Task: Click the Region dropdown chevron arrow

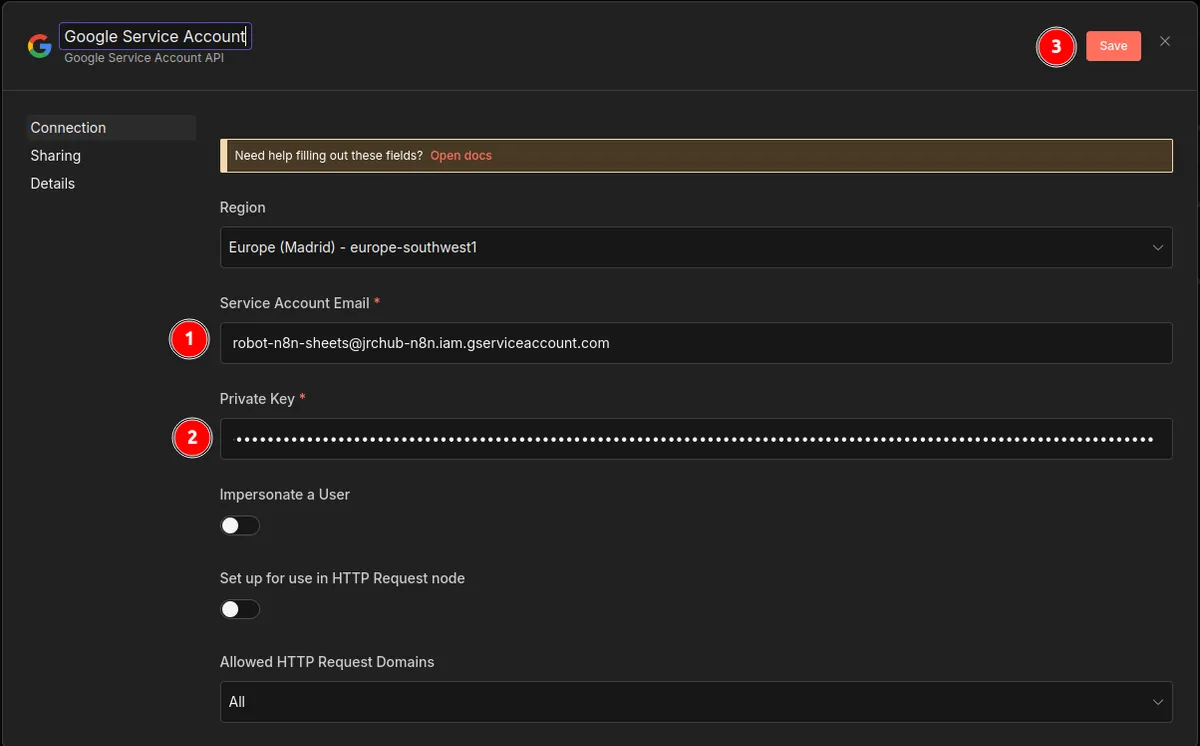Action: pyautogui.click(x=1158, y=247)
